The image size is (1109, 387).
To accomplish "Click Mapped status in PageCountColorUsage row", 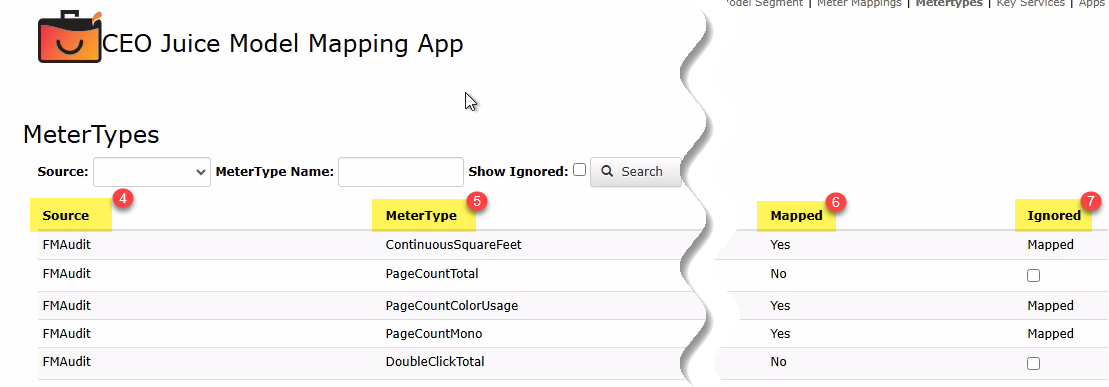I will pos(1050,306).
